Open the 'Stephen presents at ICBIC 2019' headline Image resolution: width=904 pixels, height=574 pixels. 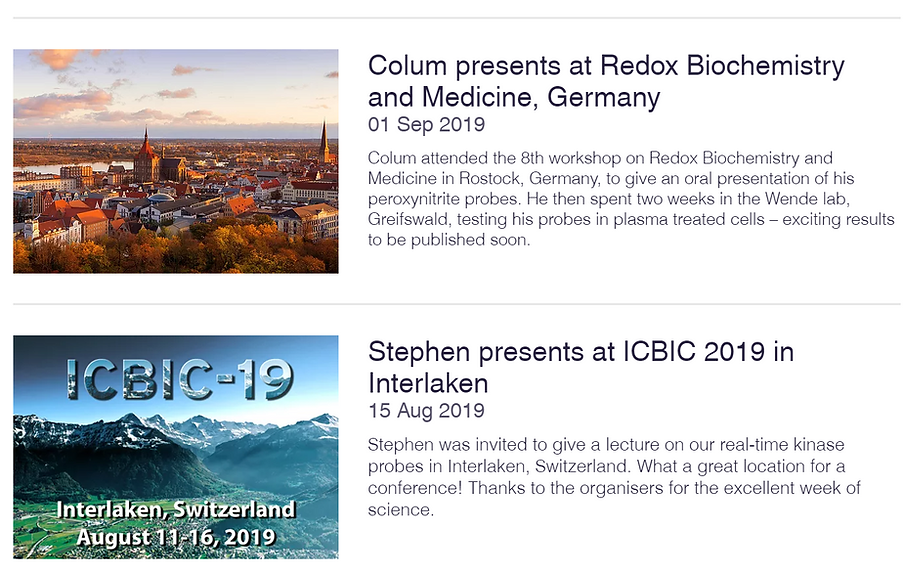point(581,367)
